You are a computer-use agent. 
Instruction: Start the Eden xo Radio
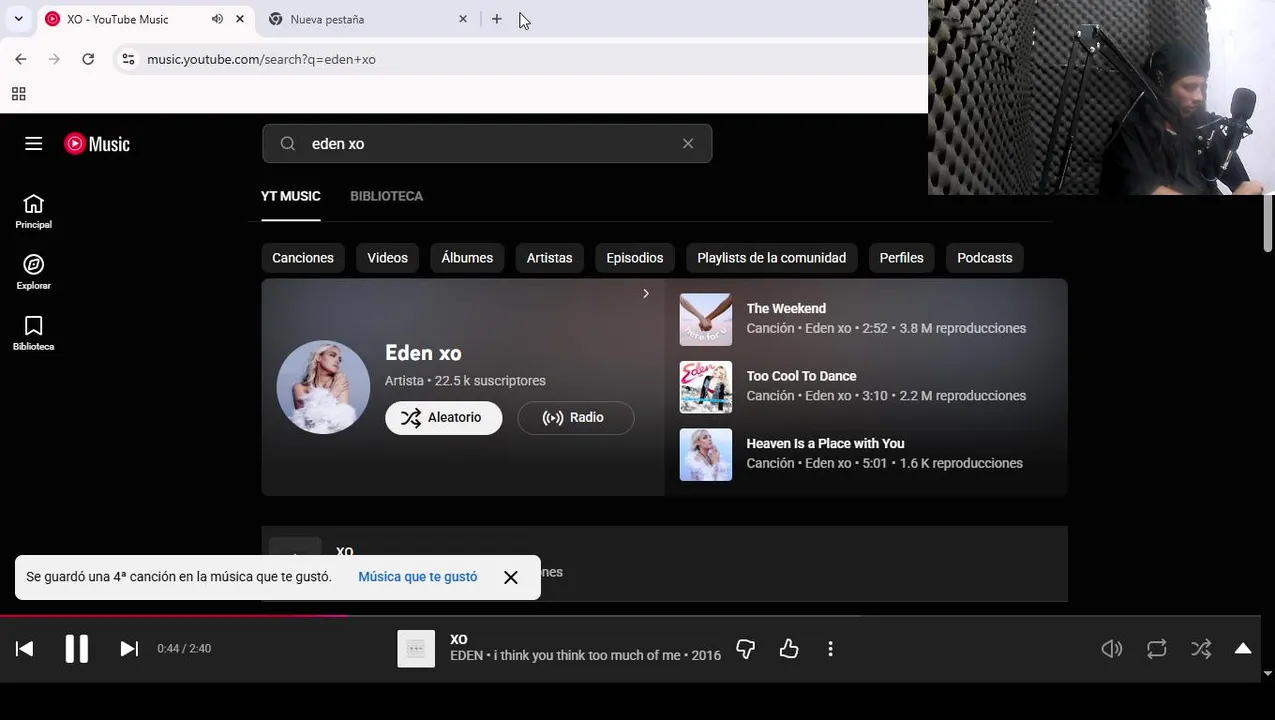click(575, 417)
